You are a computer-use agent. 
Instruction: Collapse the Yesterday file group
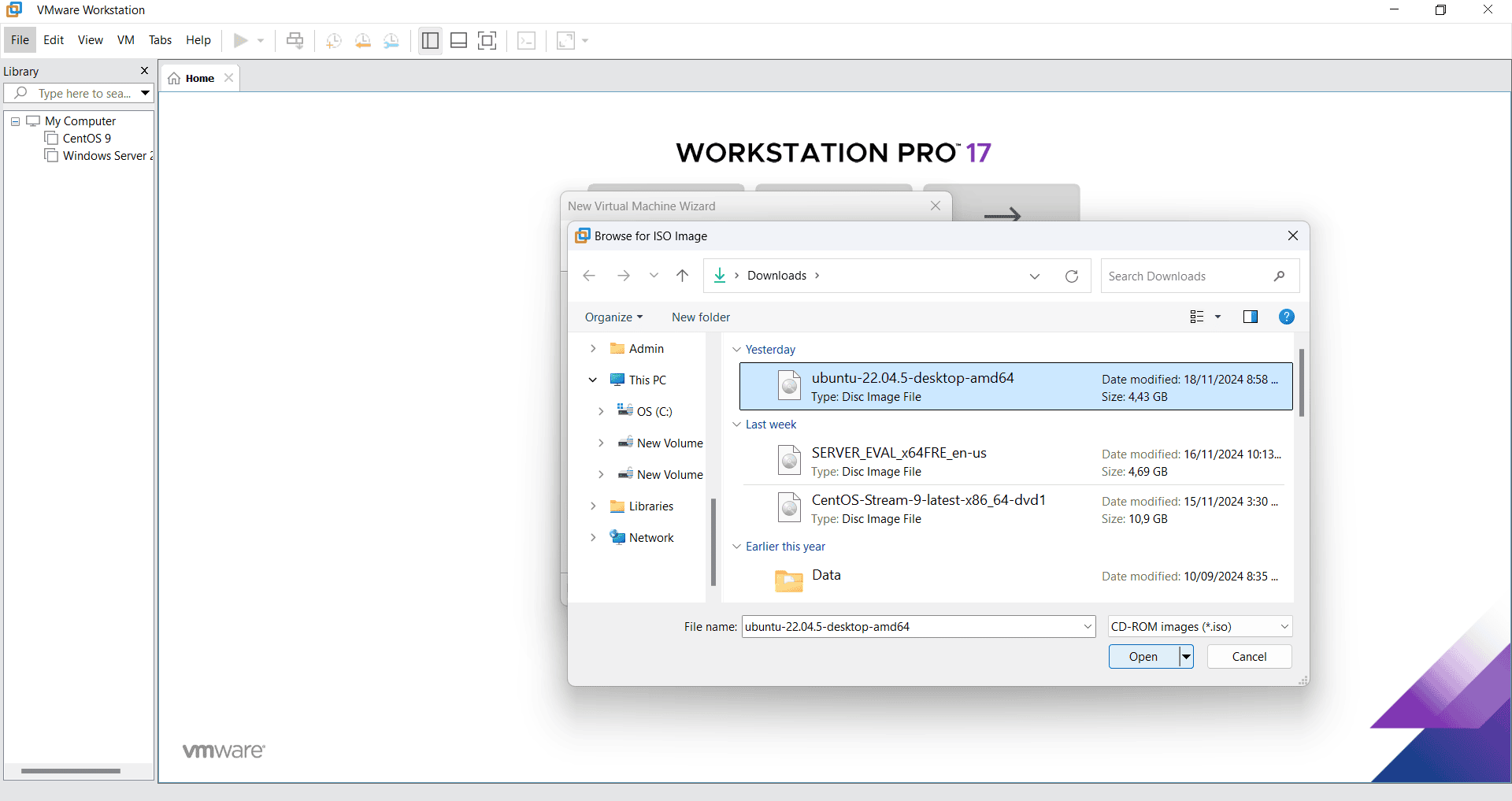pos(736,350)
